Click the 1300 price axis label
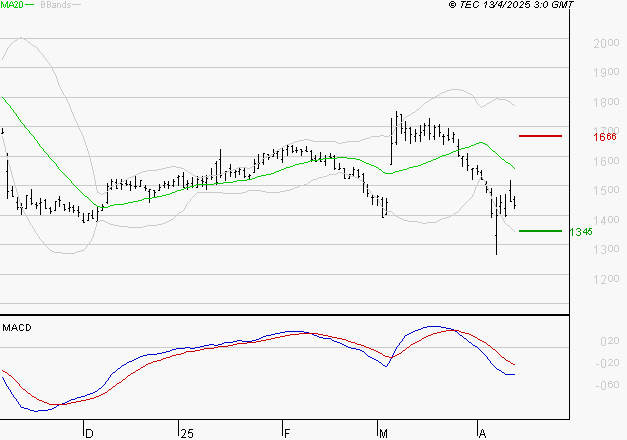Image resolution: width=627 pixels, height=440 pixels. pyautogui.click(x=606, y=249)
